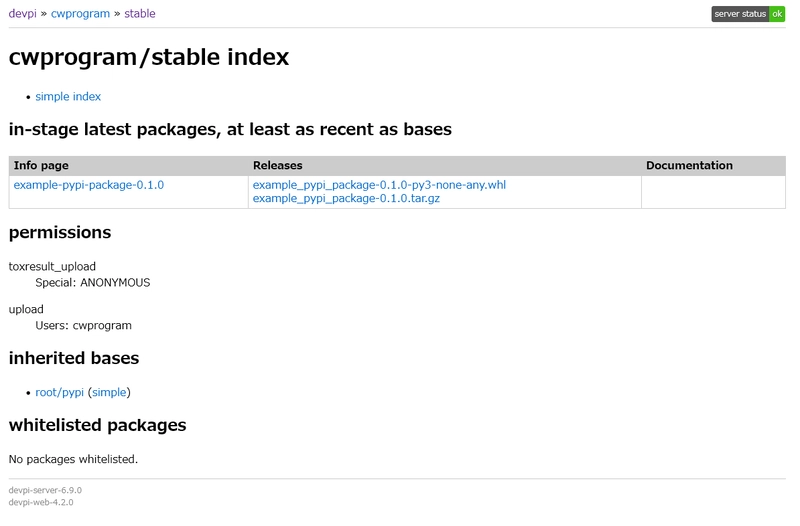This screenshot has width=800, height=526.
Task: Download the example_pypi_package-0.1.0.tar.gz file
Action: click(x=346, y=198)
